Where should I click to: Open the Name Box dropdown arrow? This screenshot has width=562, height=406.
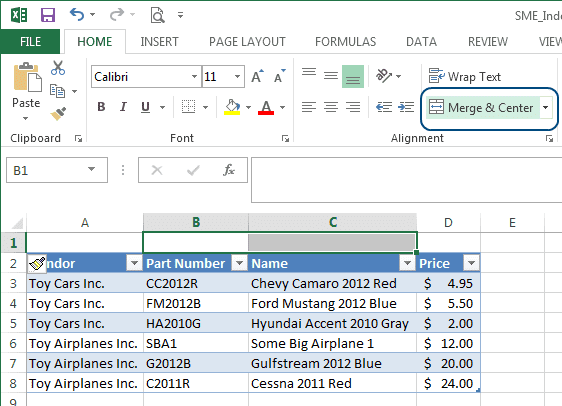click(x=91, y=169)
